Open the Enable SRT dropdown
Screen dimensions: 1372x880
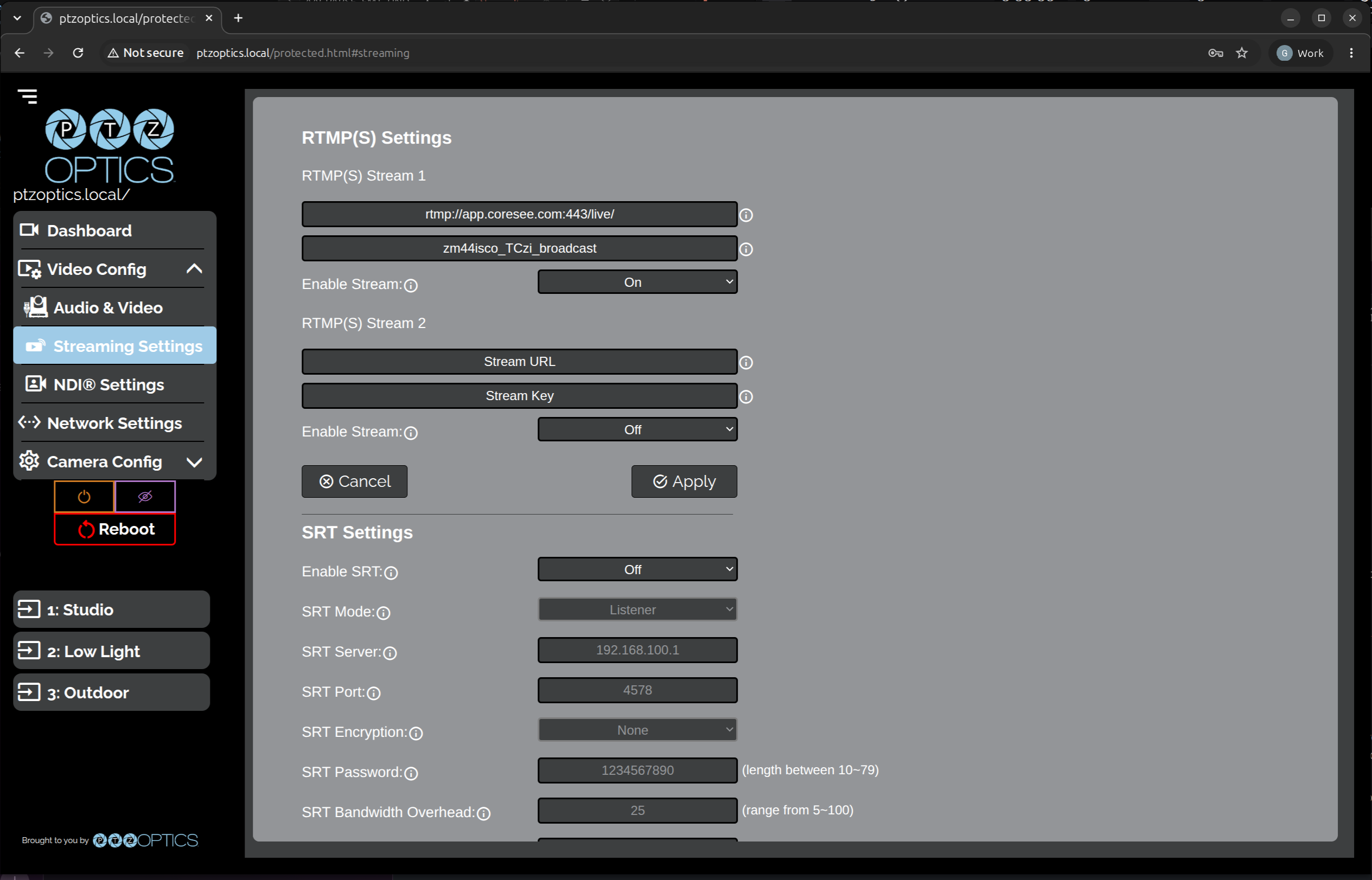coord(637,570)
